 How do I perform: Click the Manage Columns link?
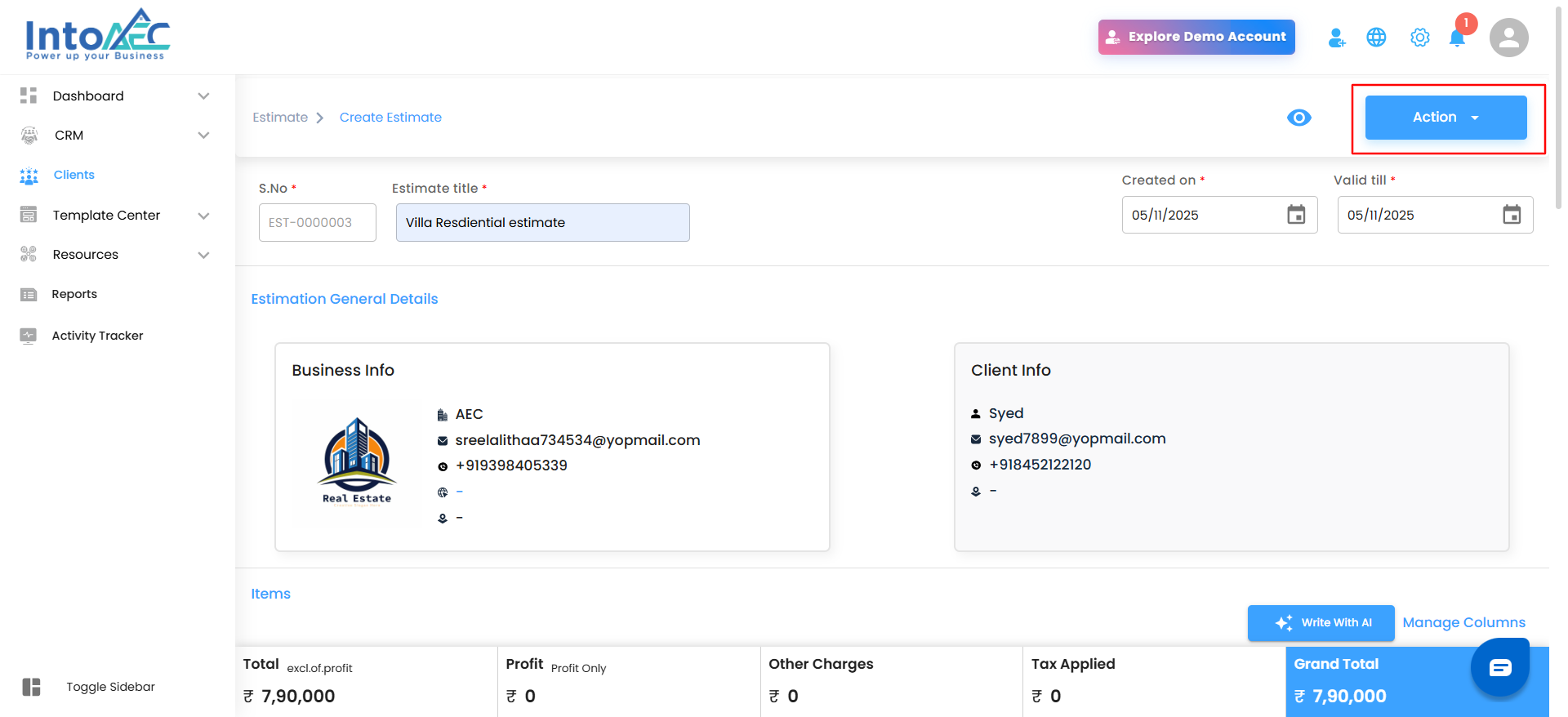pos(1463,622)
